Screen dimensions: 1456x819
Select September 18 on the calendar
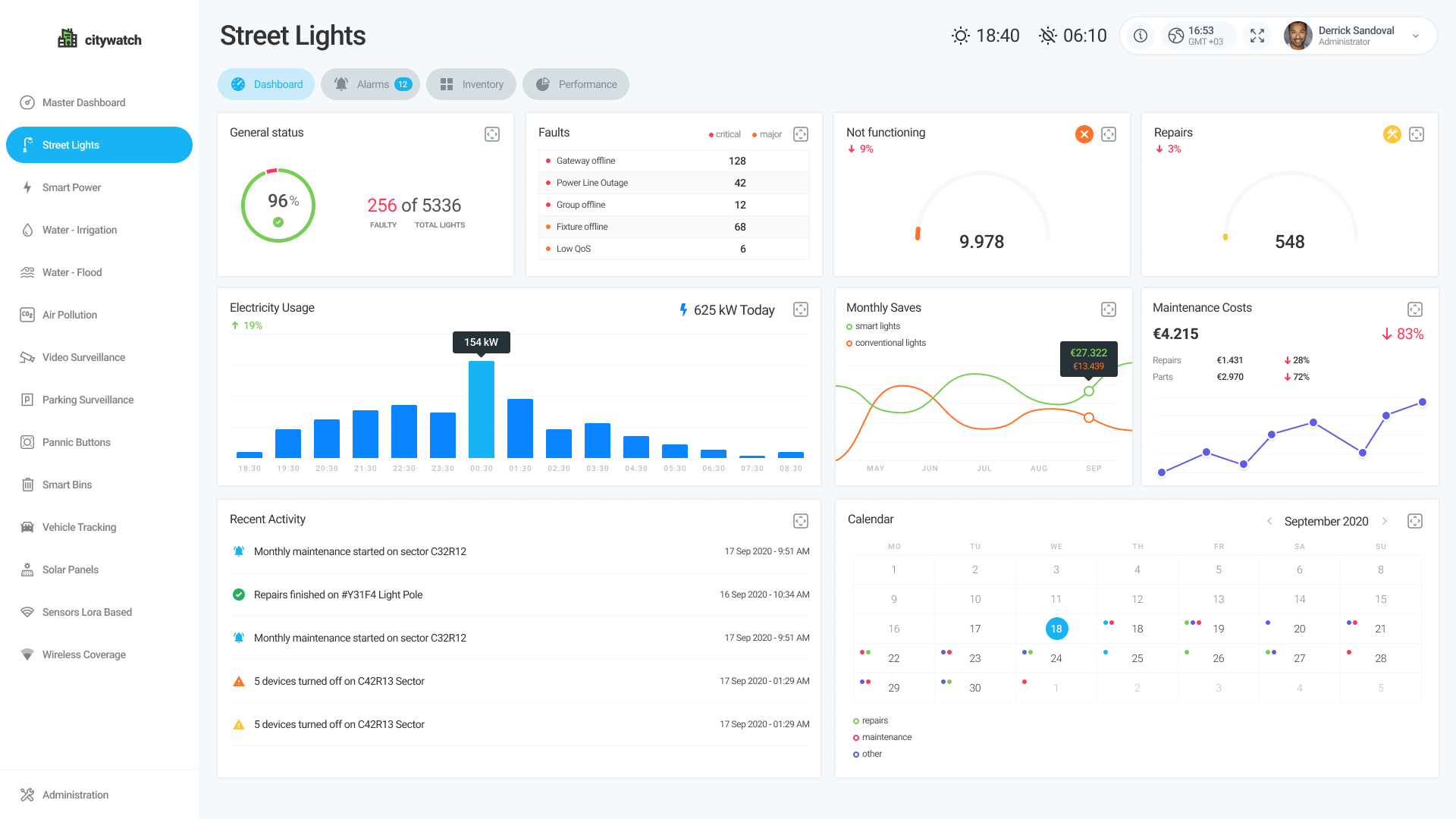1056,629
